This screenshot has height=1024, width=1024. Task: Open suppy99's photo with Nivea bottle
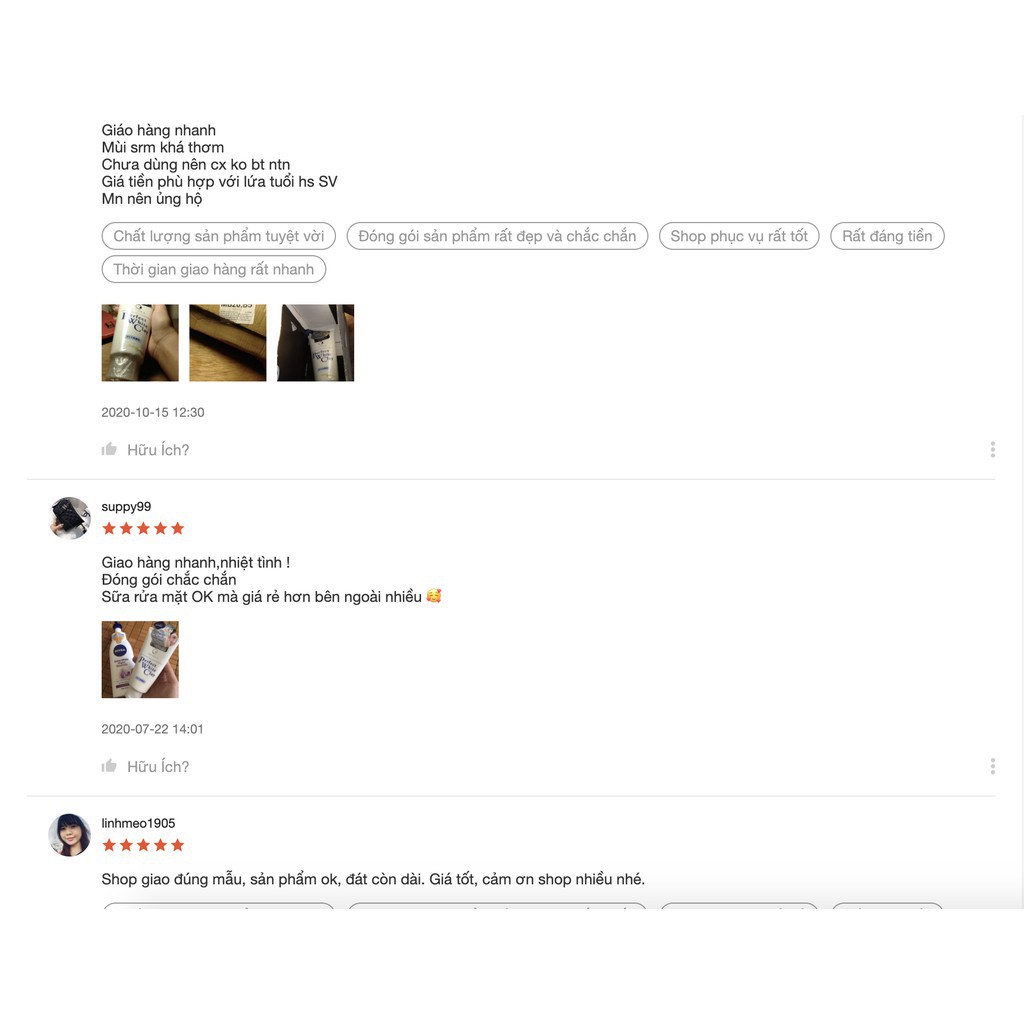(140, 660)
